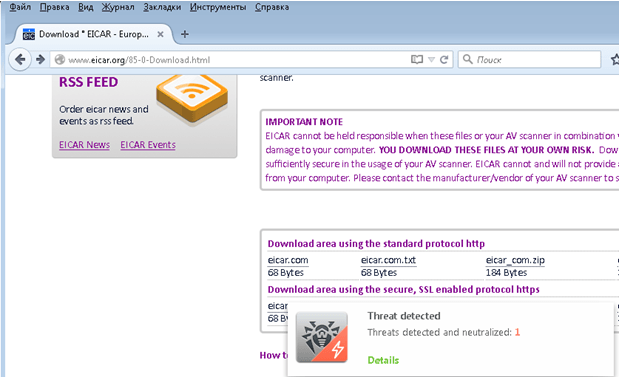Open the Вид menu
The height and width of the screenshot is (377, 619).
(86, 7)
